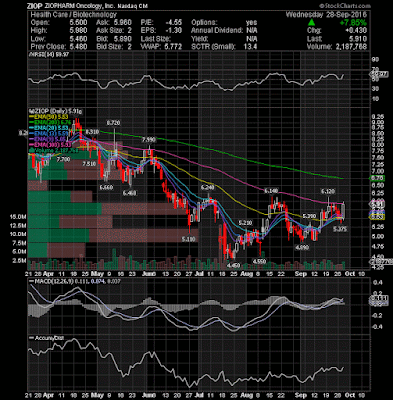Click the green EMA(200) legend entry
Viewport: 393px width, 400px height.
click(x=50, y=122)
